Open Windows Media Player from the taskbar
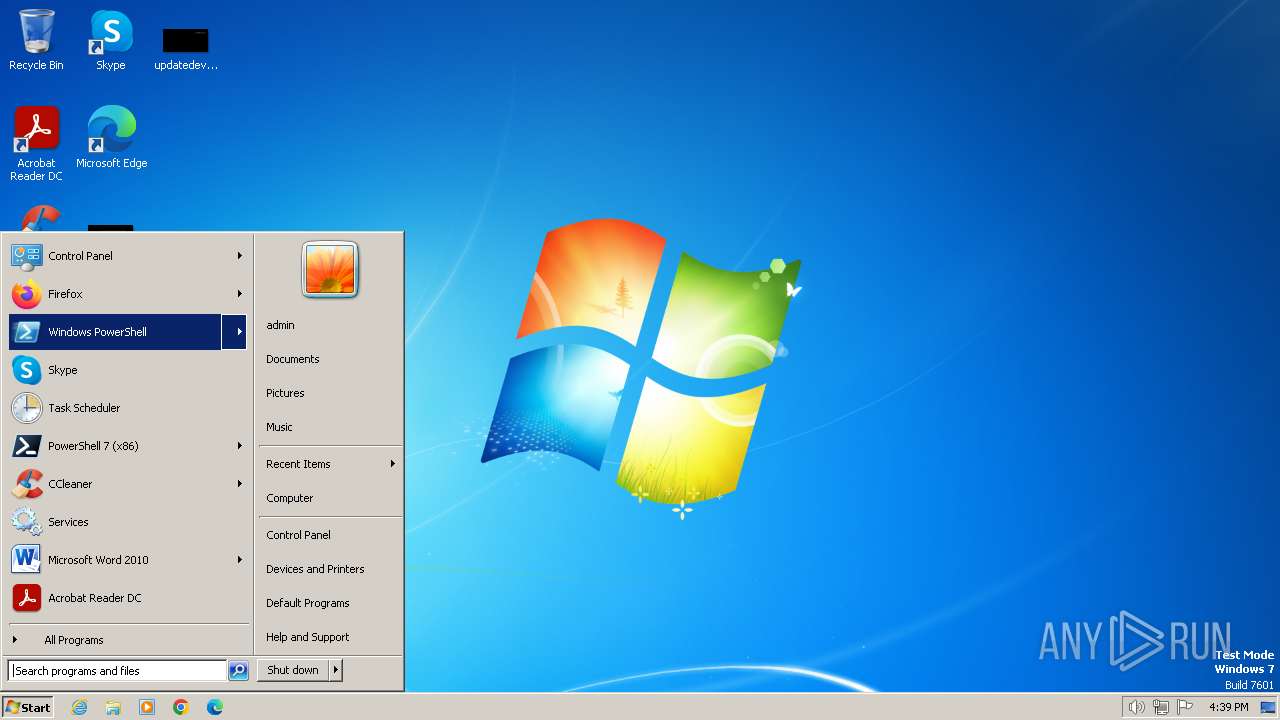 point(147,707)
